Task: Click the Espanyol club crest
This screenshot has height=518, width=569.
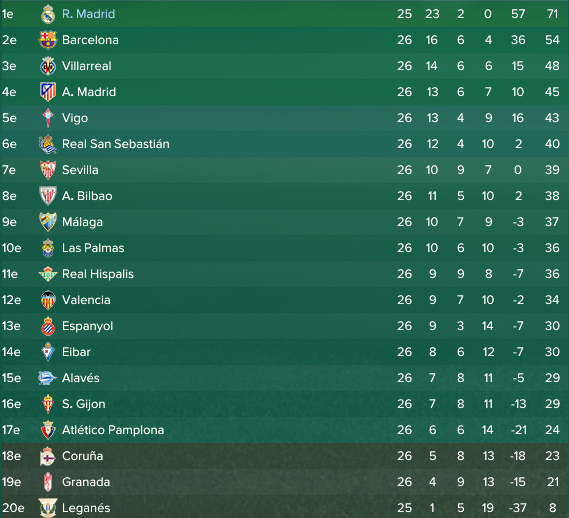Action: pos(48,326)
